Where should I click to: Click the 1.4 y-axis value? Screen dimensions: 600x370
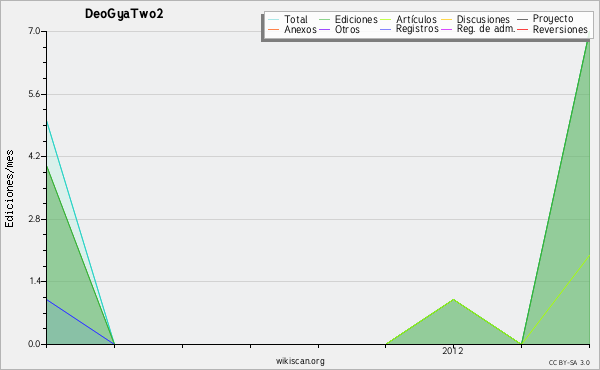click(x=34, y=281)
